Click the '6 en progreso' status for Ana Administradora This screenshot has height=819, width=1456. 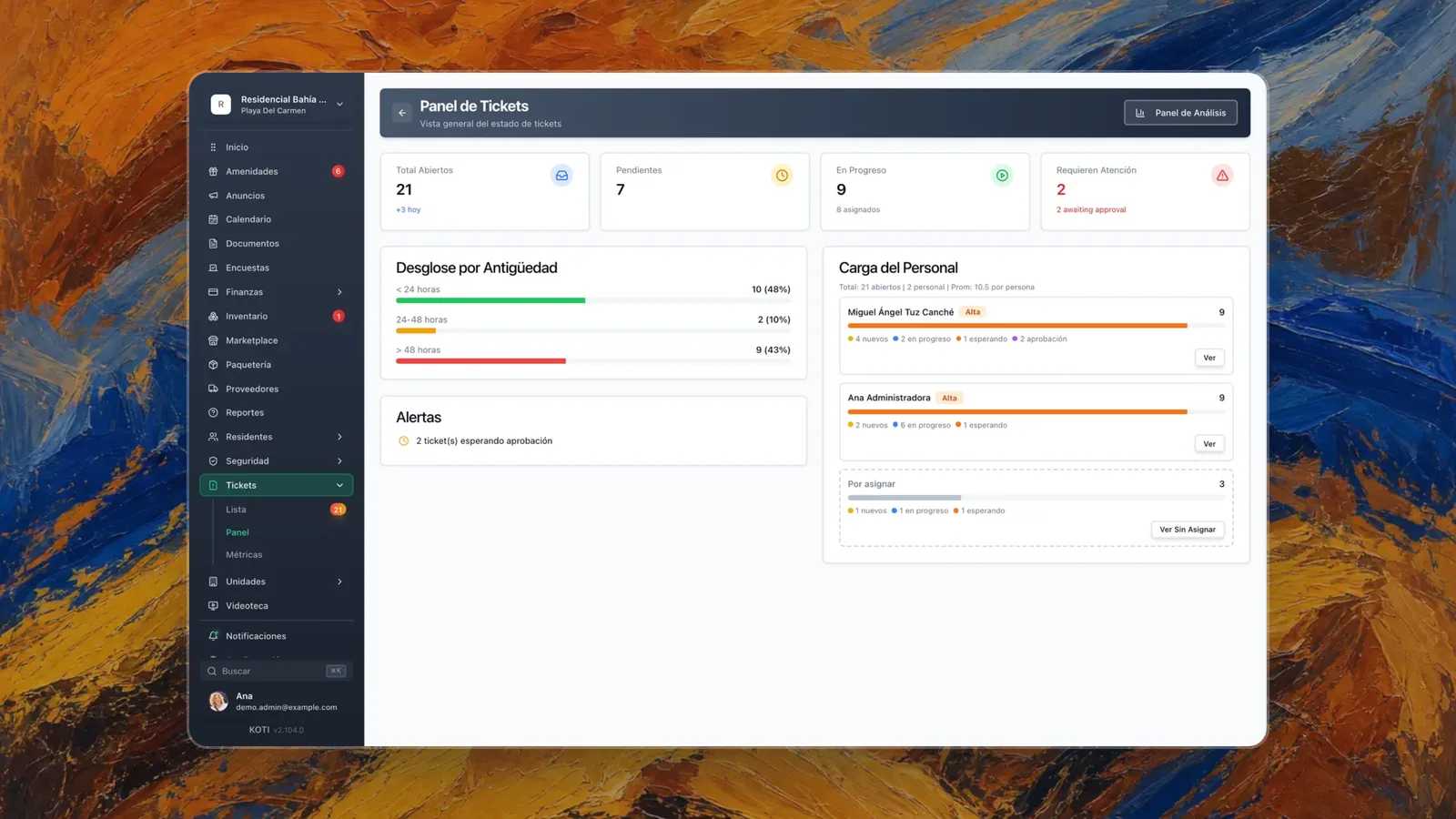[x=922, y=425]
